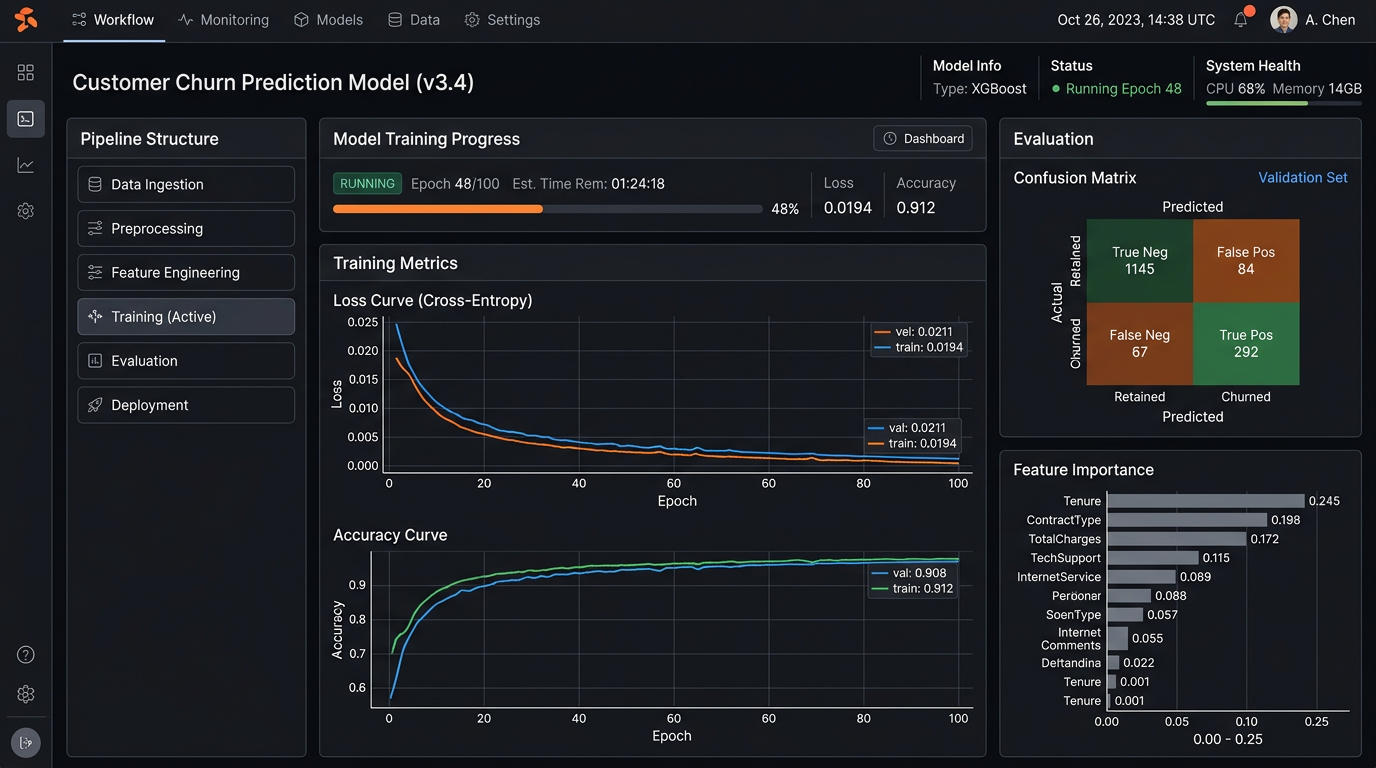
Task: Open the grid dashboard icon in sidebar
Action: pyautogui.click(x=26, y=72)
